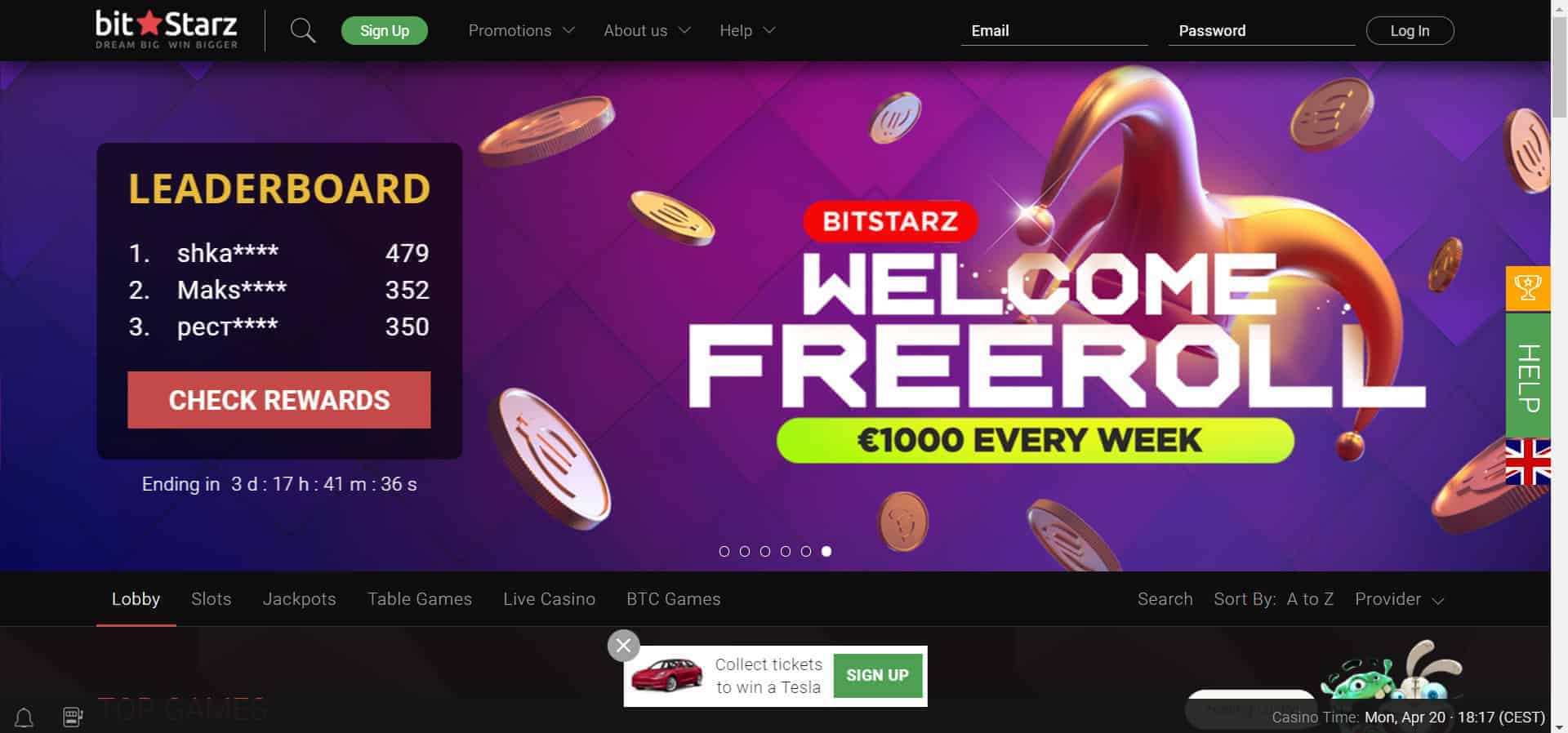Viewport: 1568px width, 733px height.
Task: Select the third banner carousel dot
Action: click(x=765, y=552)
